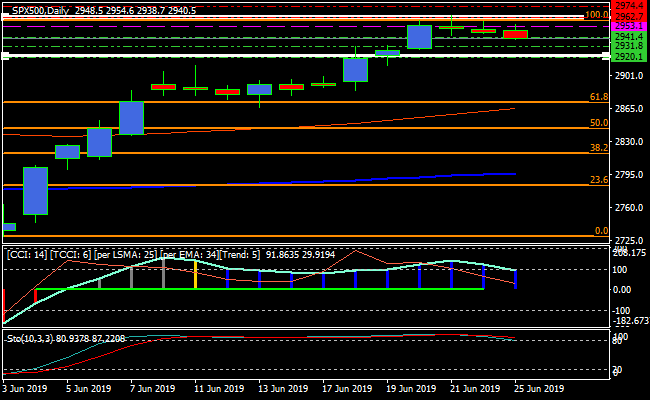Select the 11 Jun 2019 date marker
This screenshot has height=400, width=650.
coord(219,389)
